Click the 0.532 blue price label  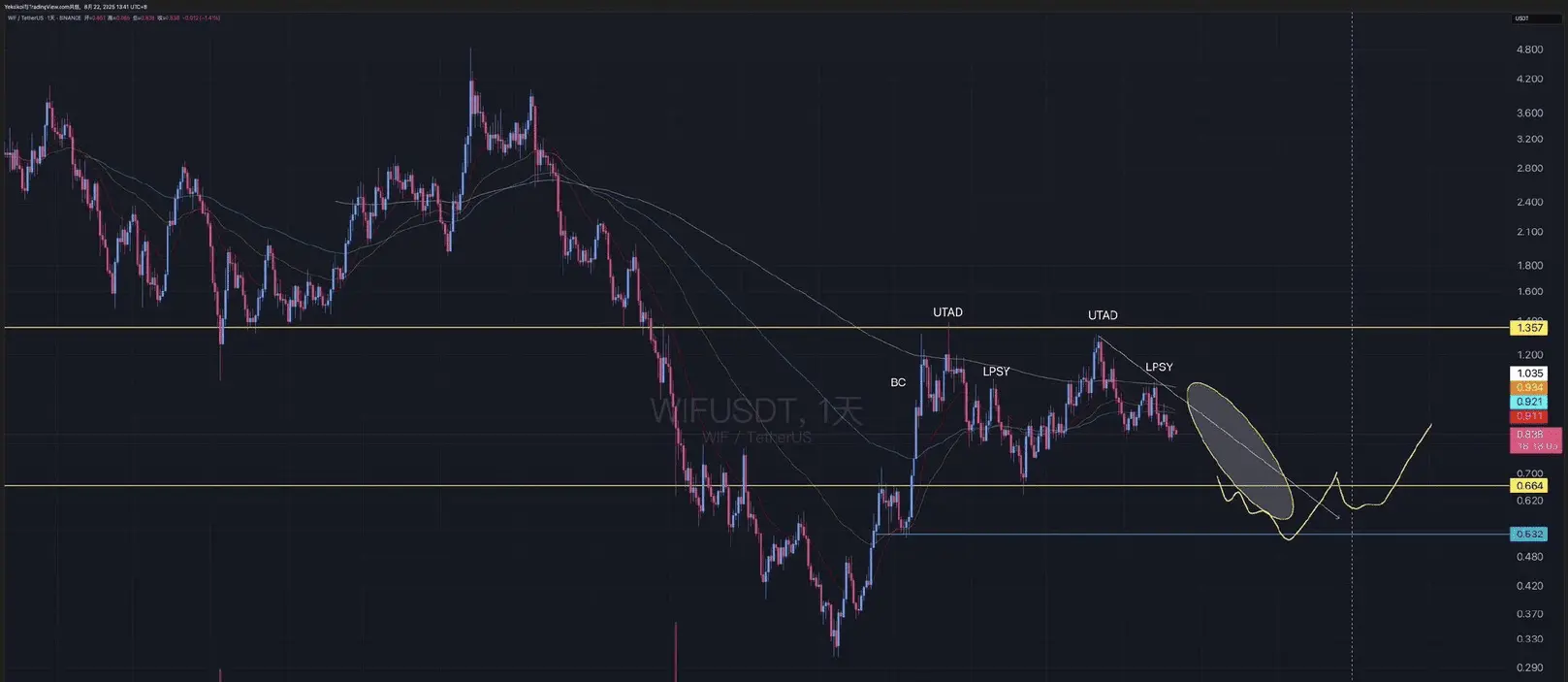pyautogui.click(x=1529, y=535)
